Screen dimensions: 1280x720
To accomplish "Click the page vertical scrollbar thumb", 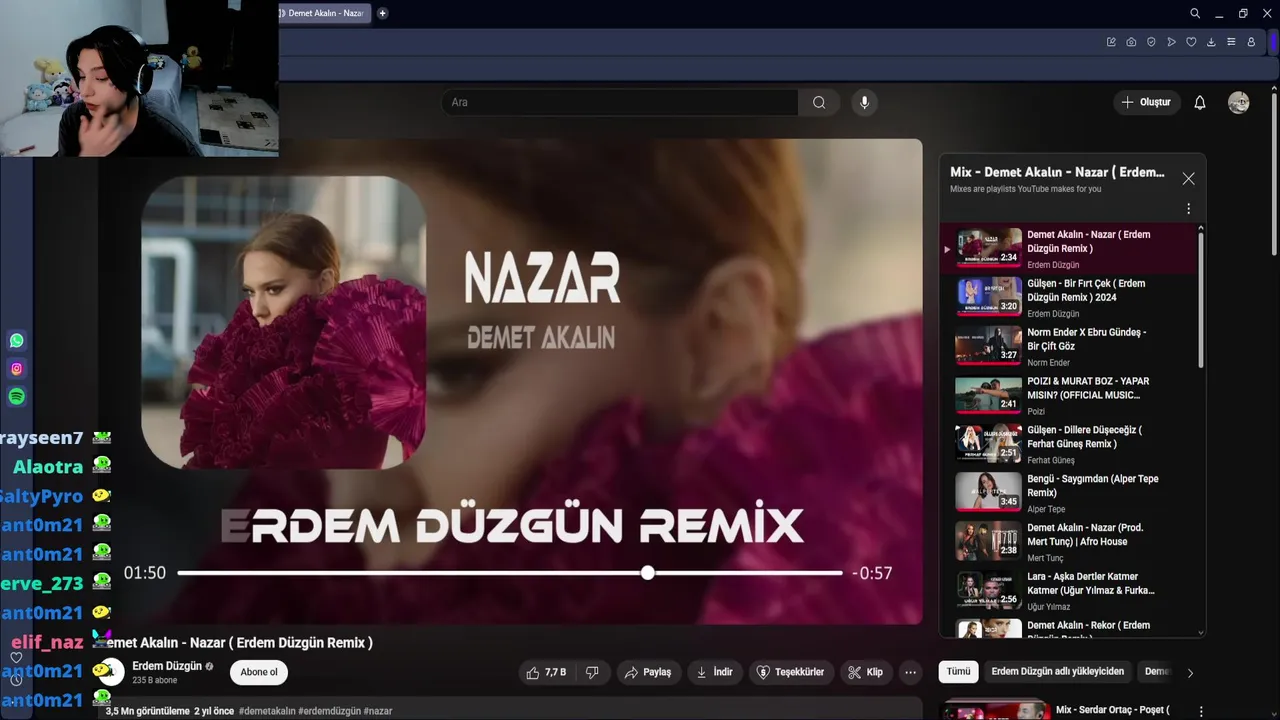I will pyautogui.click(x=1274, y=175).
